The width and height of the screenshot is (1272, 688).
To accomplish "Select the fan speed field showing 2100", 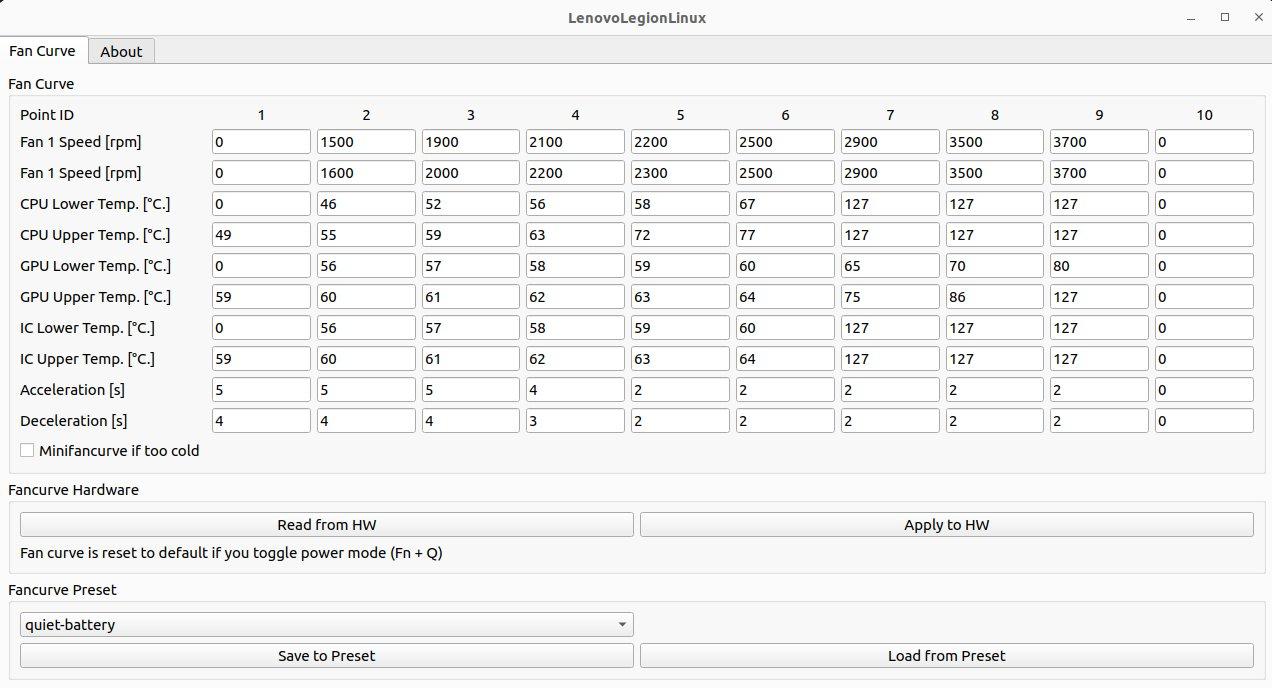I will tap(576, 142).
